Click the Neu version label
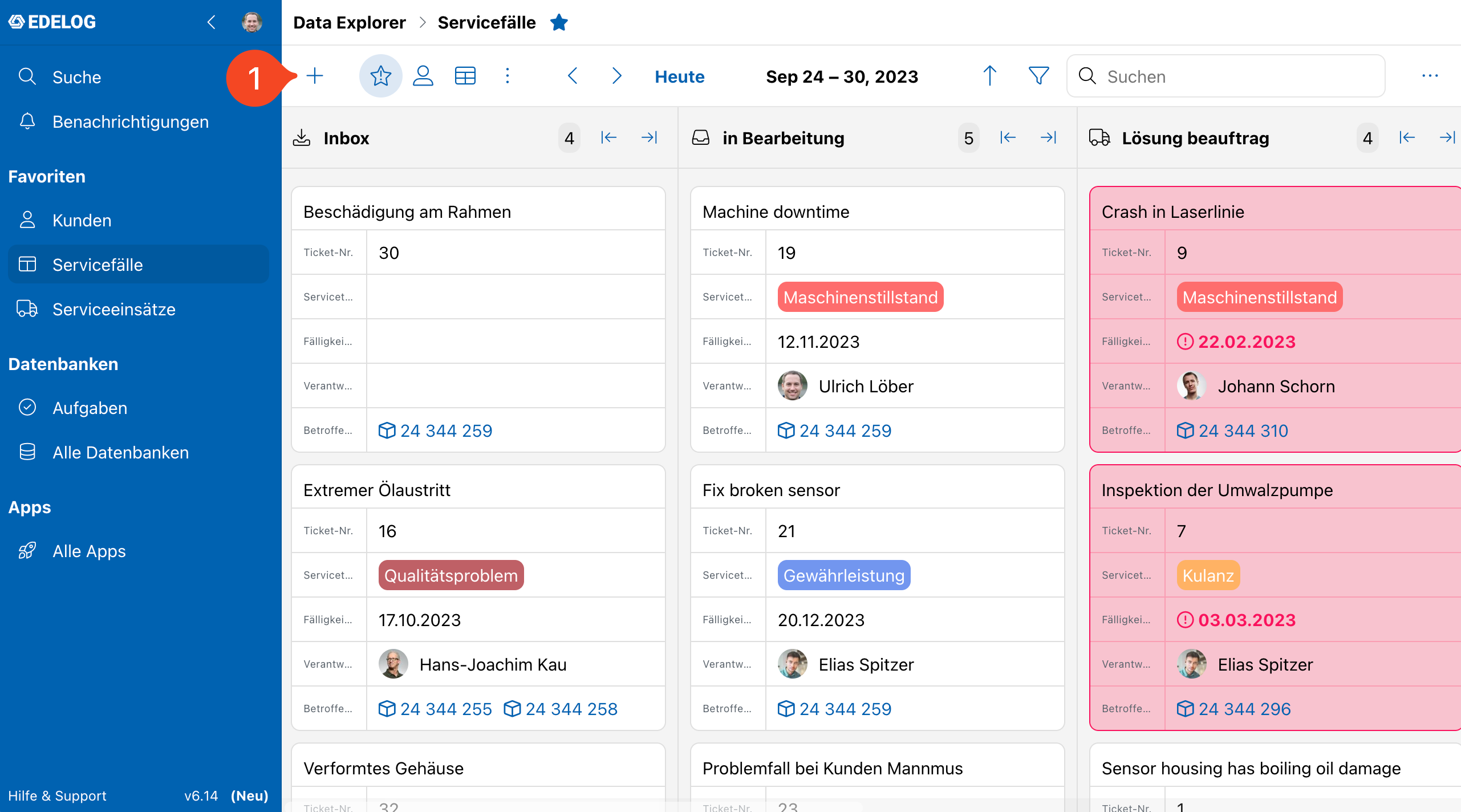 click(249, 795)
